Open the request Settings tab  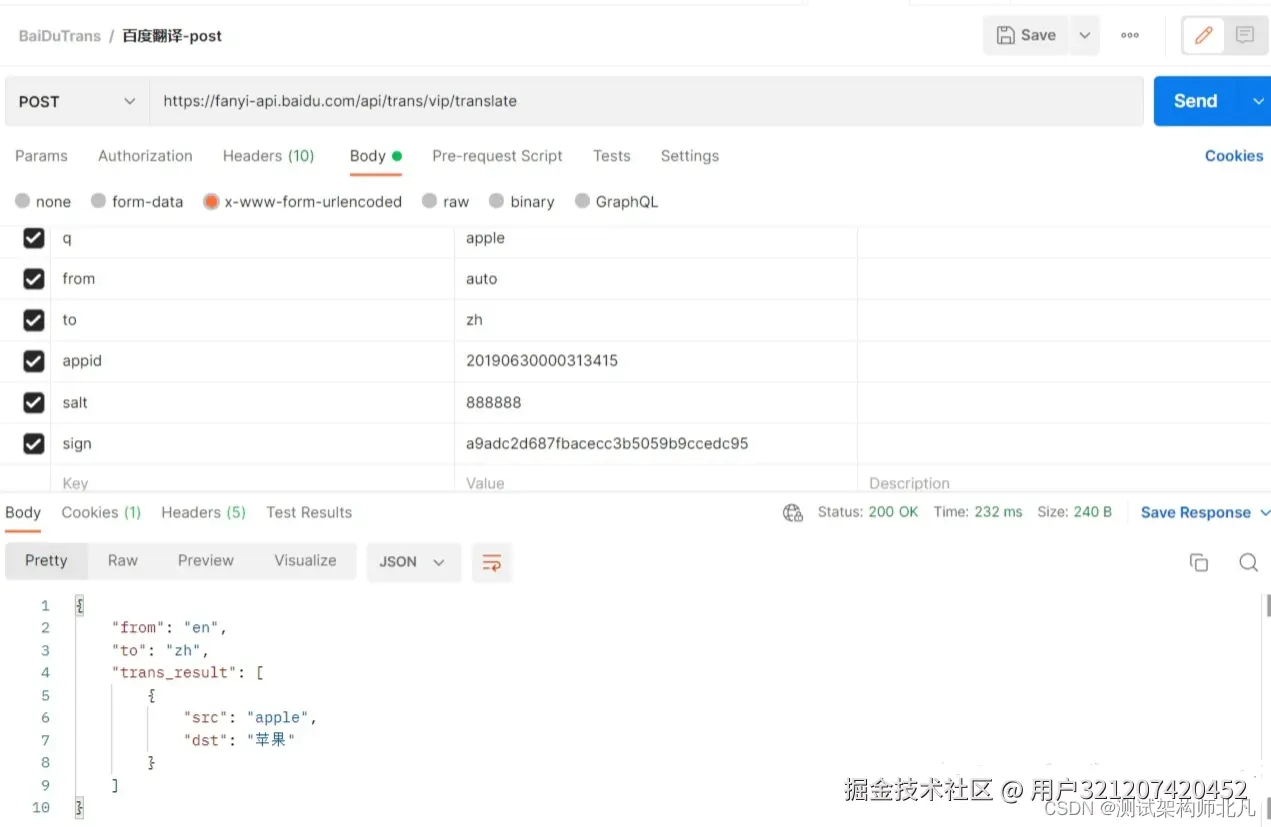[689, 156]
